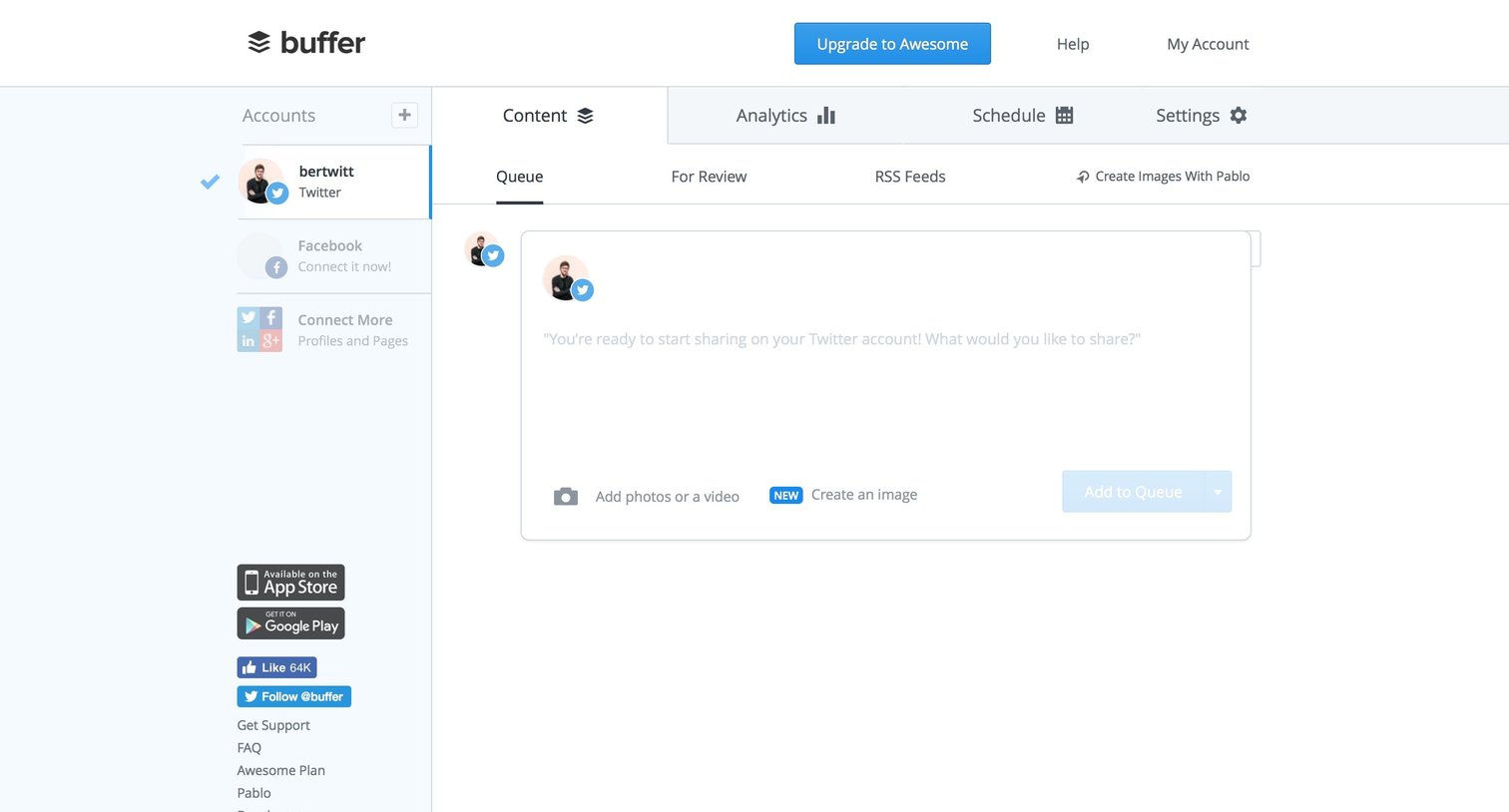Select the Queue sub-tab
Screen dimensions: 1509x812
click(x=519, y=177)
